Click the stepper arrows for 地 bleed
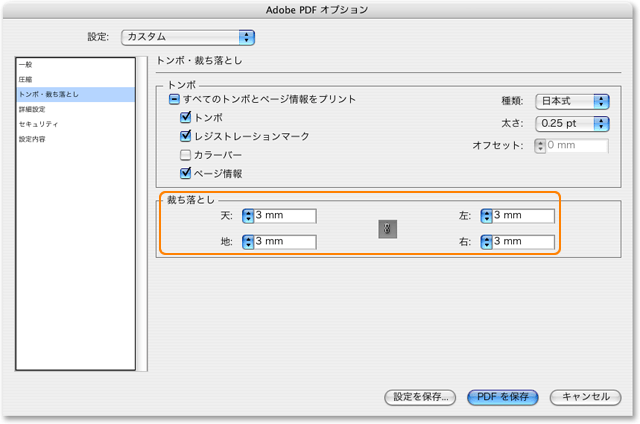 click(x=249, y=241)
